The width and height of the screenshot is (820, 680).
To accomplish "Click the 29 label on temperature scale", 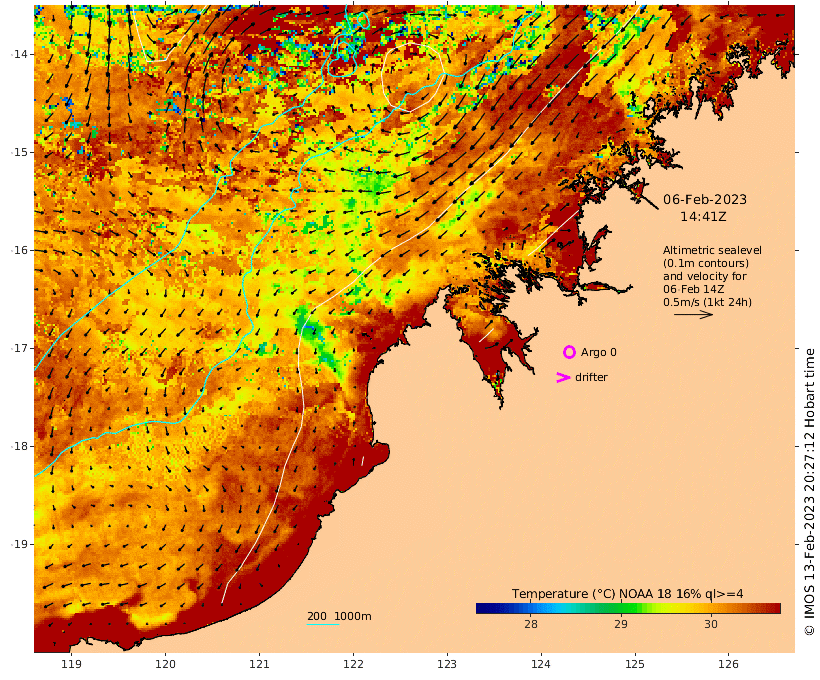I will point(621,624).
